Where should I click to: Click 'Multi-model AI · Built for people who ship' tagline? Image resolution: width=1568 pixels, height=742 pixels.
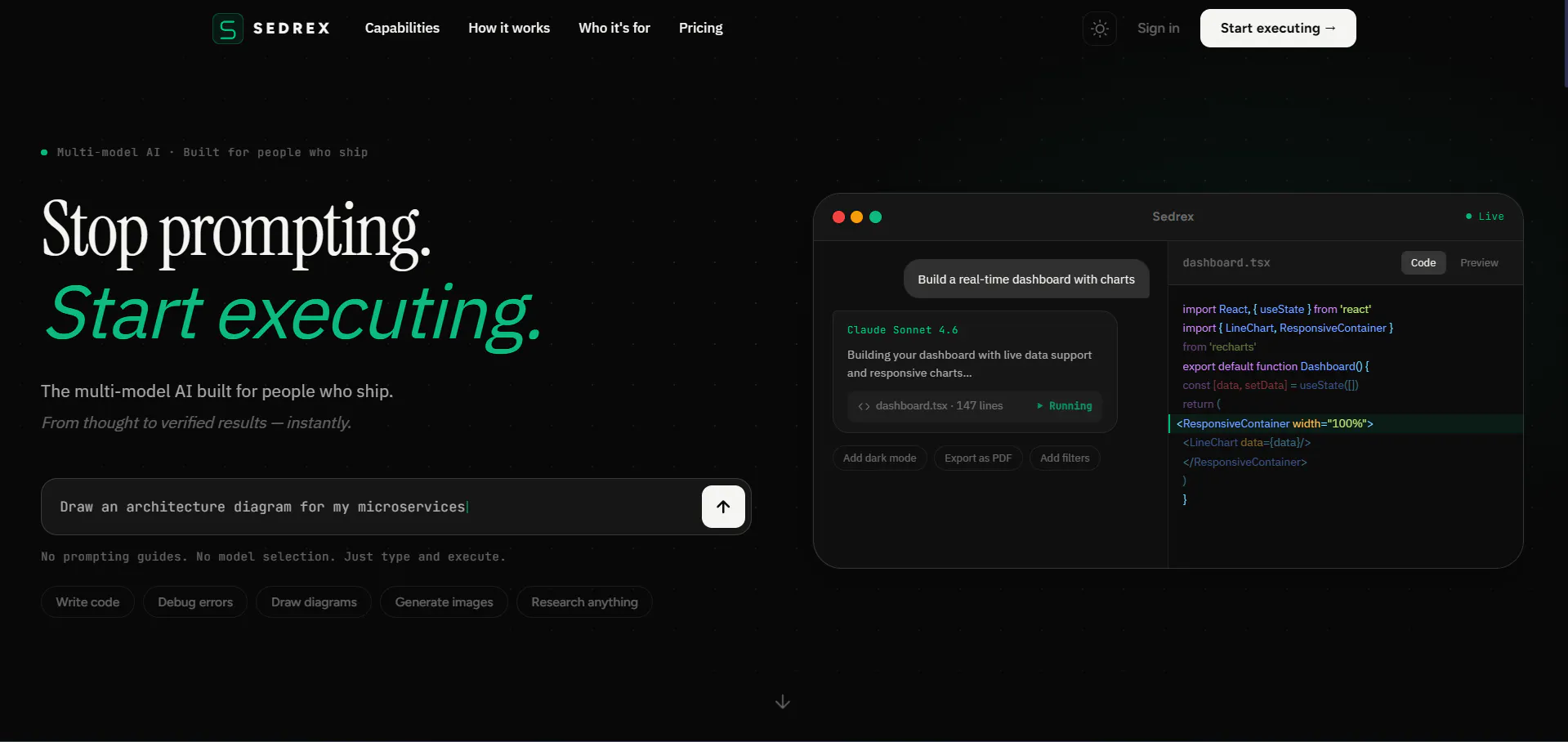(212, 152)
